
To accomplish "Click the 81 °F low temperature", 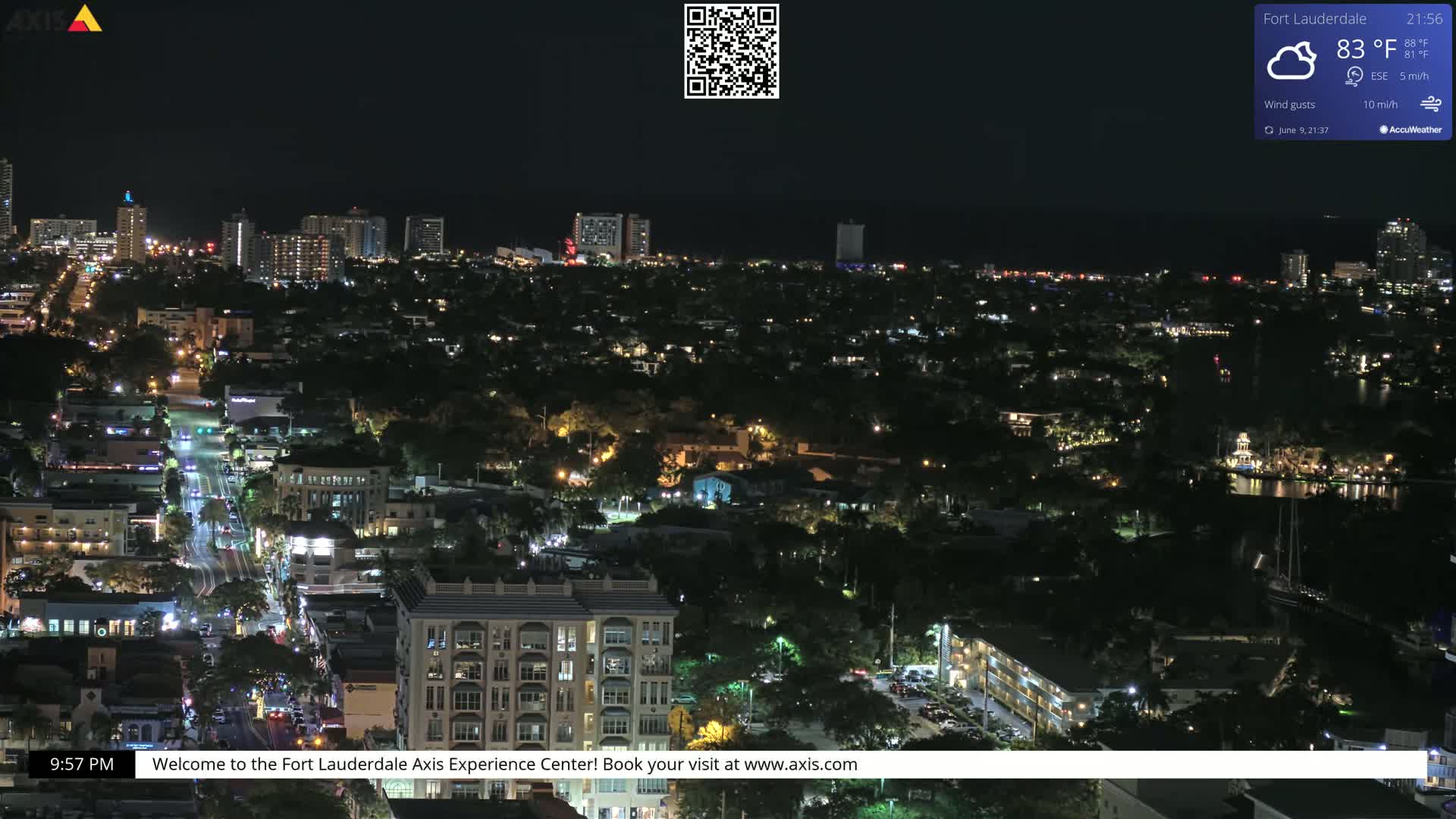I will tap(1416, 55).
